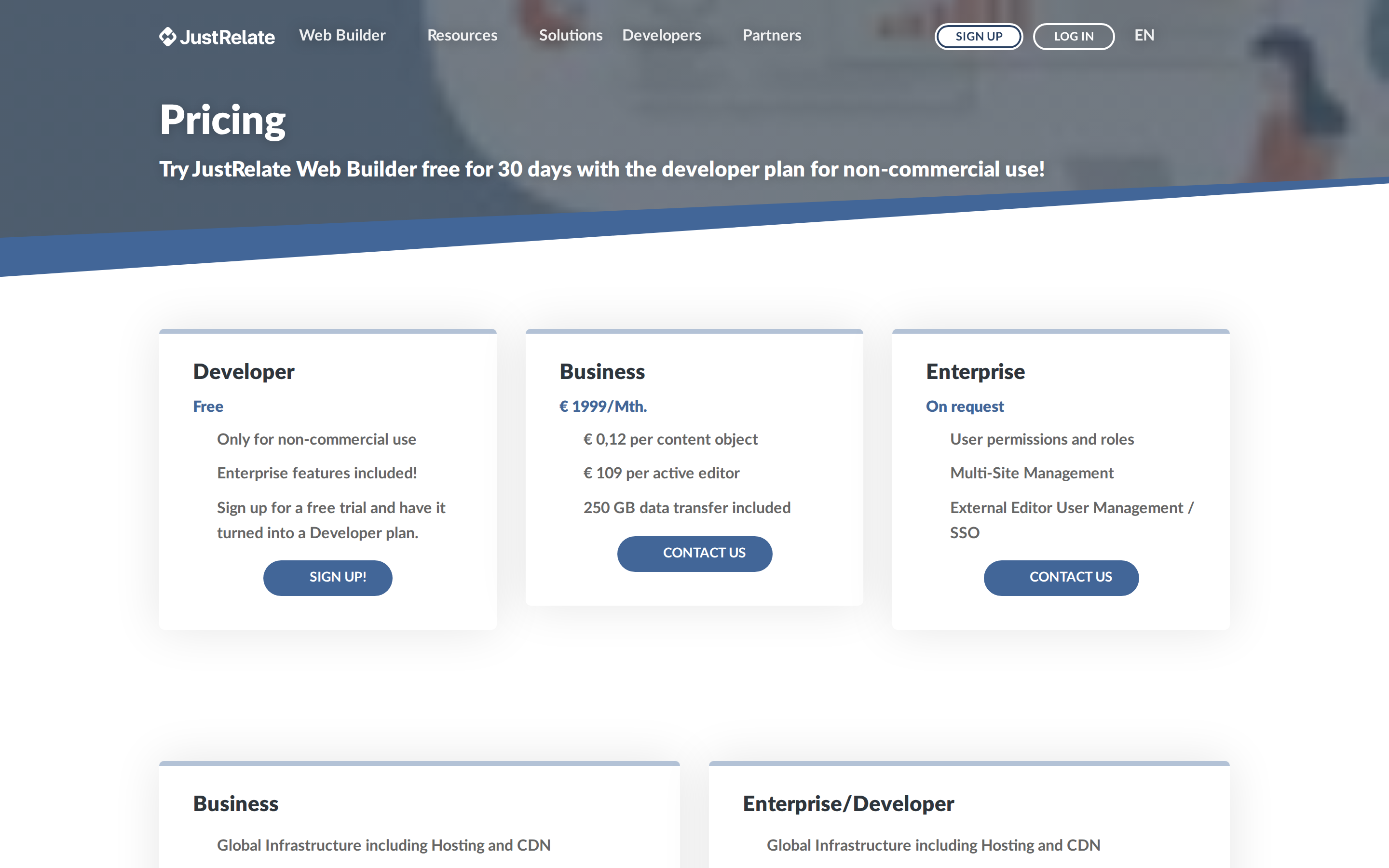Click 'Global Infrastructure' under Enterprise/Developer card
This screenshot has height=868, width=1389.
click(x=933, y=845)
